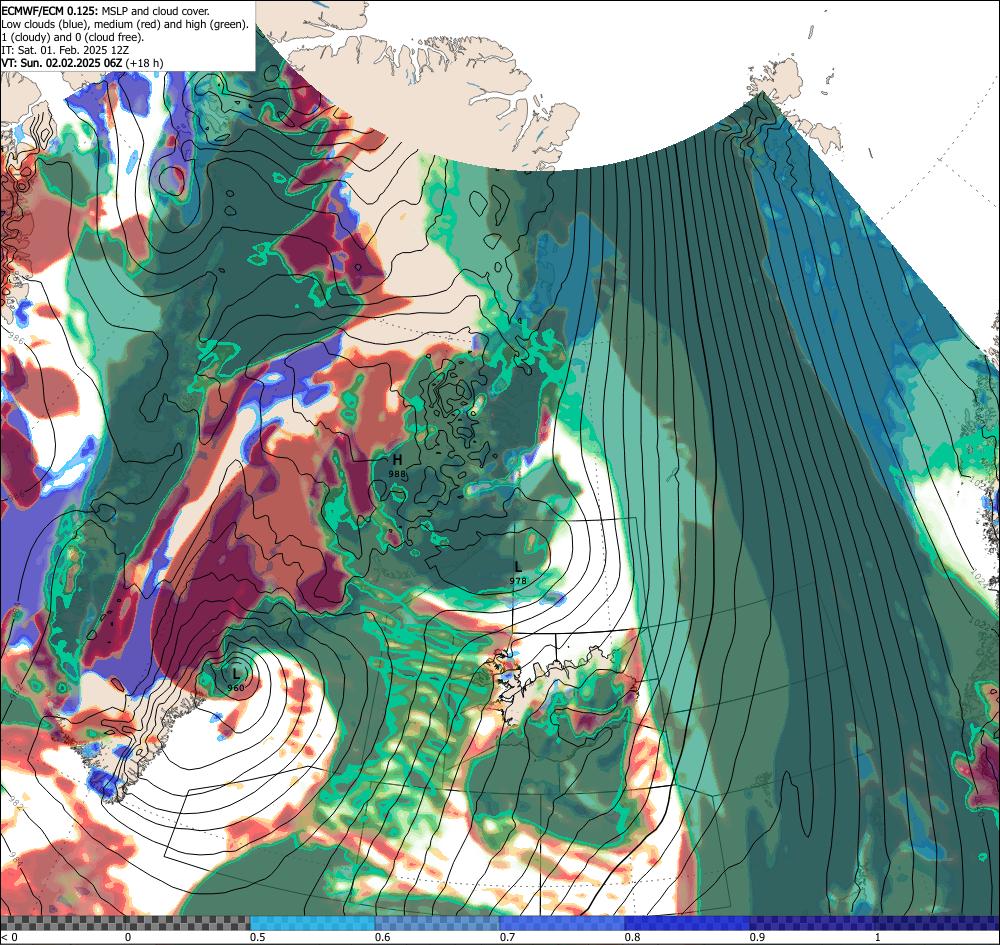Image resolution: width=1000 pixels, height=945 pixels.
Task: Click the L symbol above the 960 value
Action: tap(236, 673)
